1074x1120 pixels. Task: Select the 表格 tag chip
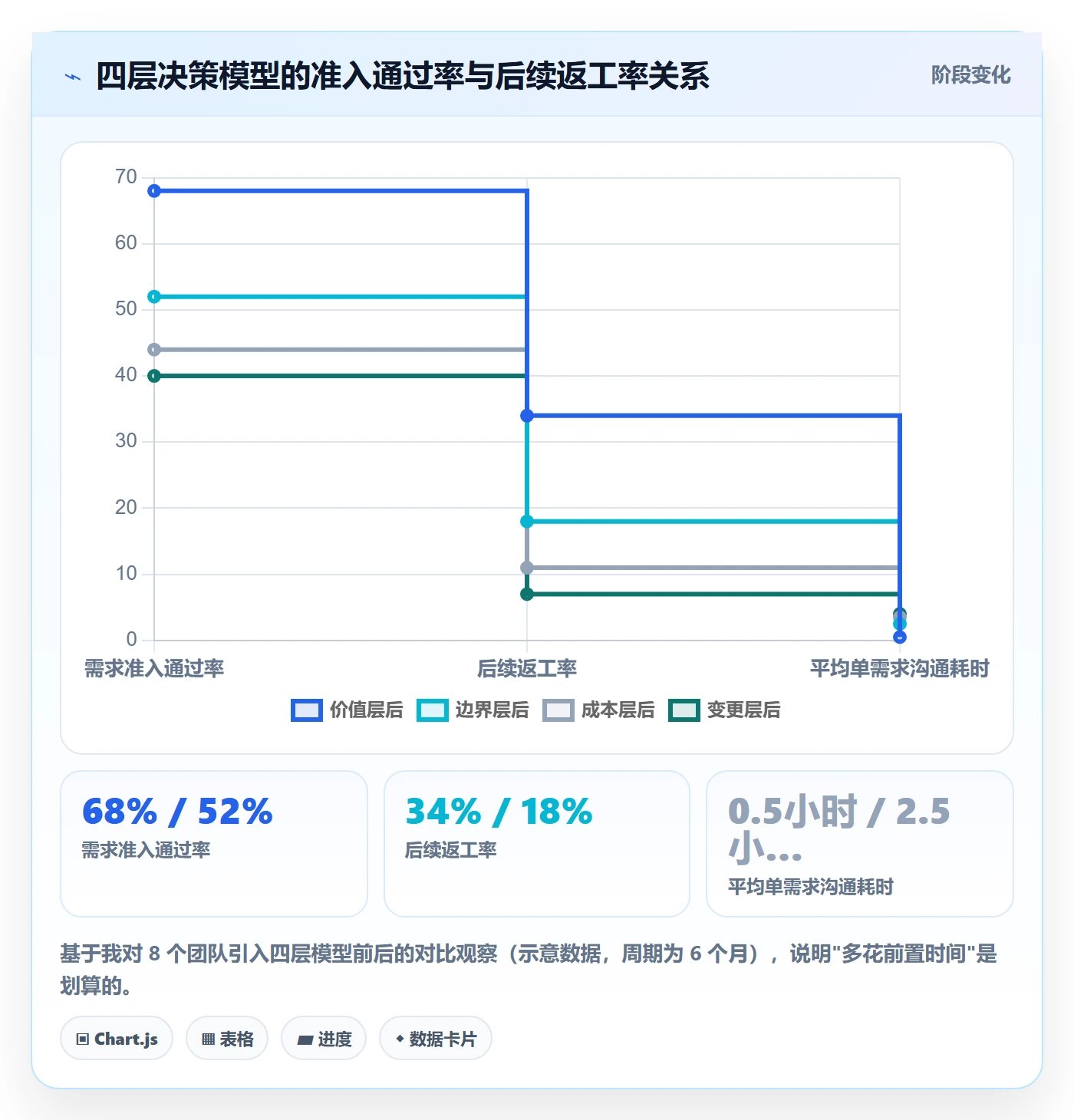227,1039
